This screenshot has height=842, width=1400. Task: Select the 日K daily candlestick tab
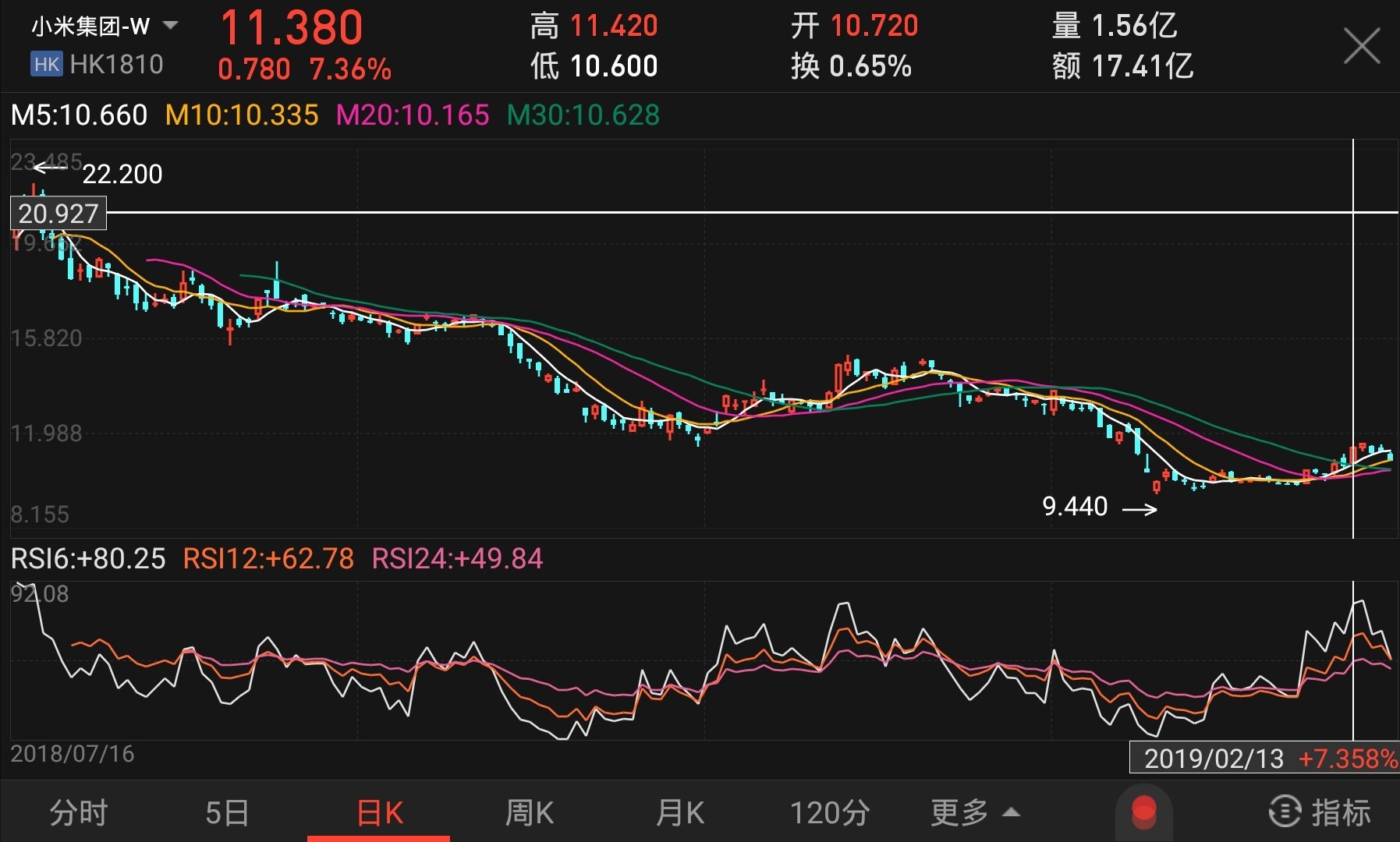(x=379, y=812)
